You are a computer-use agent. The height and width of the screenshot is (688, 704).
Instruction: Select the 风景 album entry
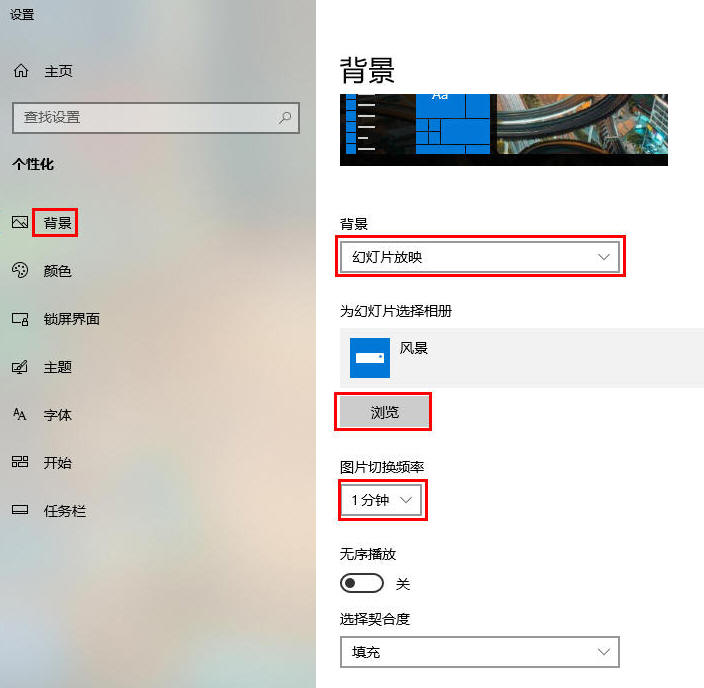point(522,357)
